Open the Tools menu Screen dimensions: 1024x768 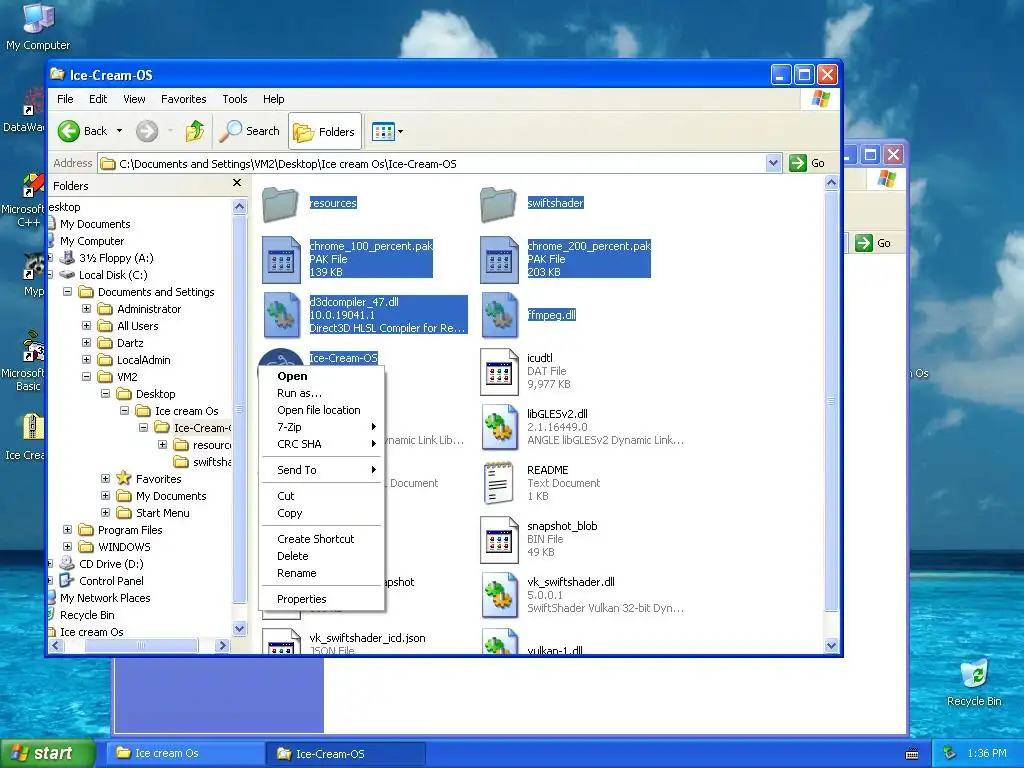tap(234, 99)
